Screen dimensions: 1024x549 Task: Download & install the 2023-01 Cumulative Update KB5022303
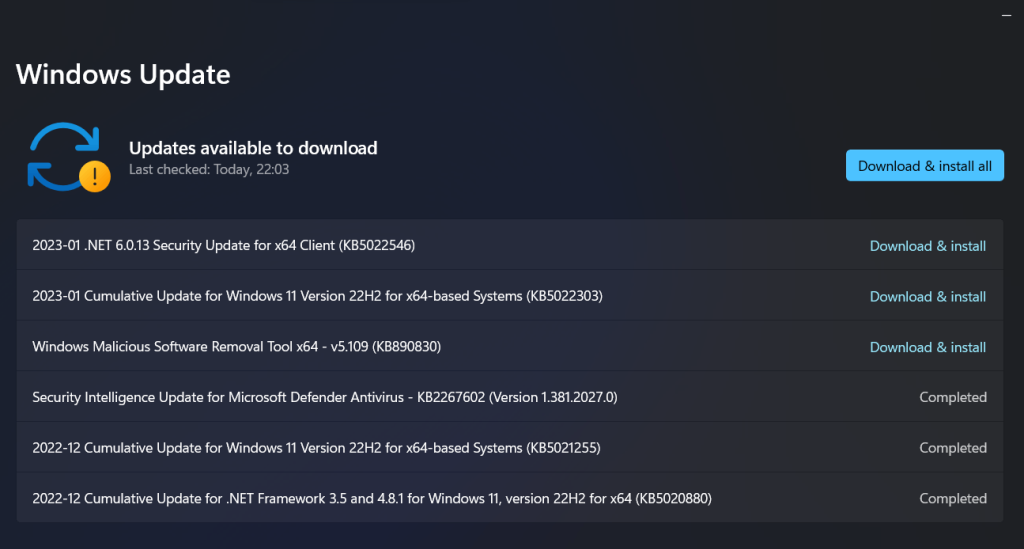click(927, 296)
